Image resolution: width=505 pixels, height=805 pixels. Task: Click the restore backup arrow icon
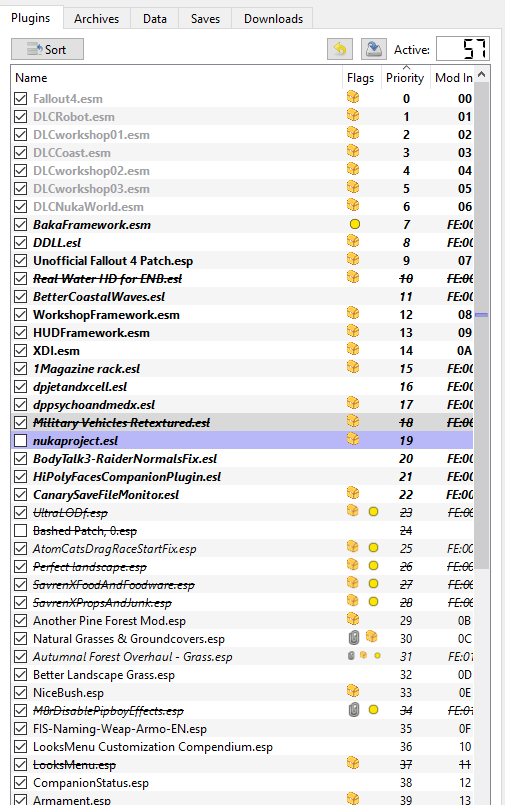click(x=340, y=49)
